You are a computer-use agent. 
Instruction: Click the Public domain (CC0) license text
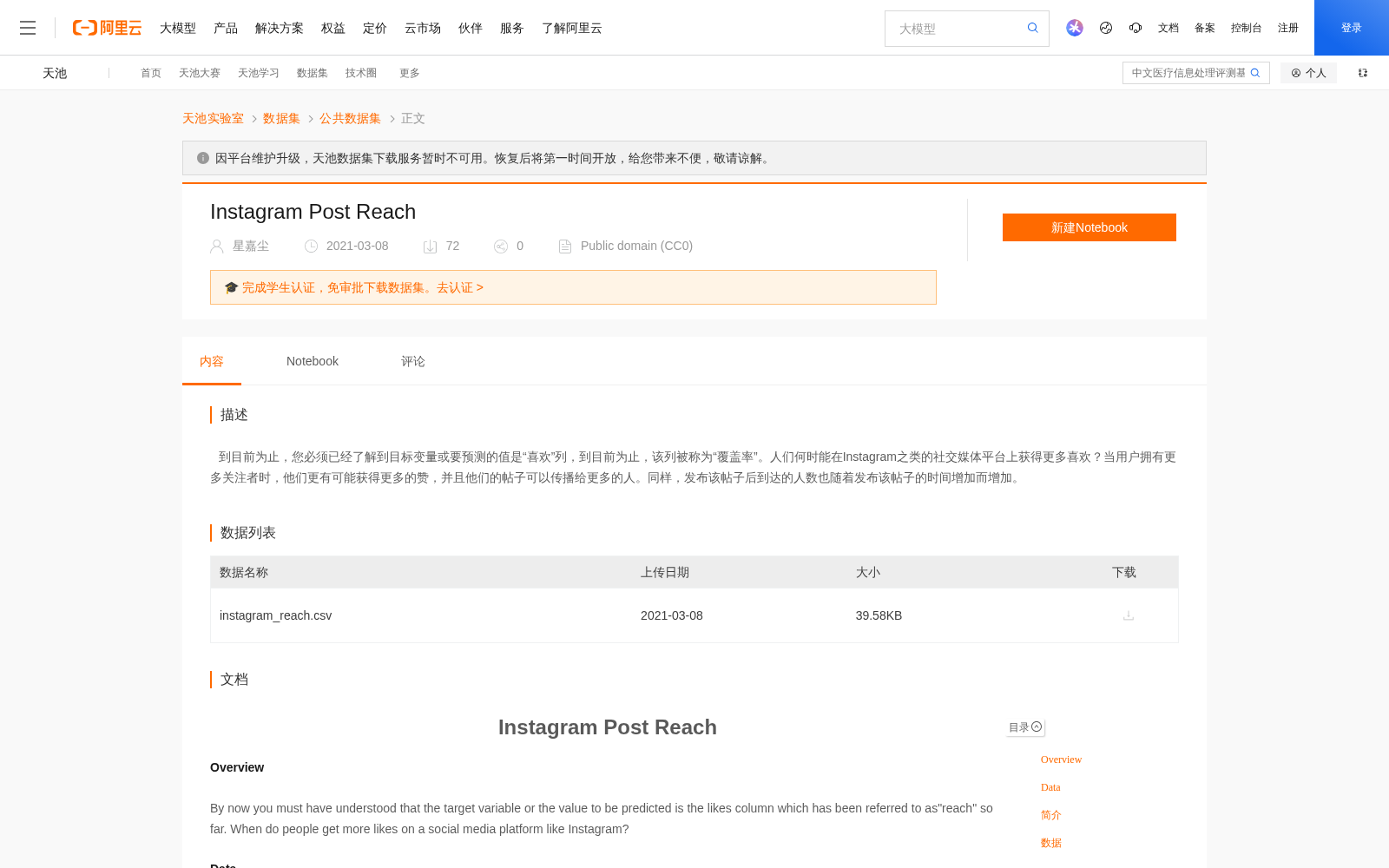click(x=636, y=247)
